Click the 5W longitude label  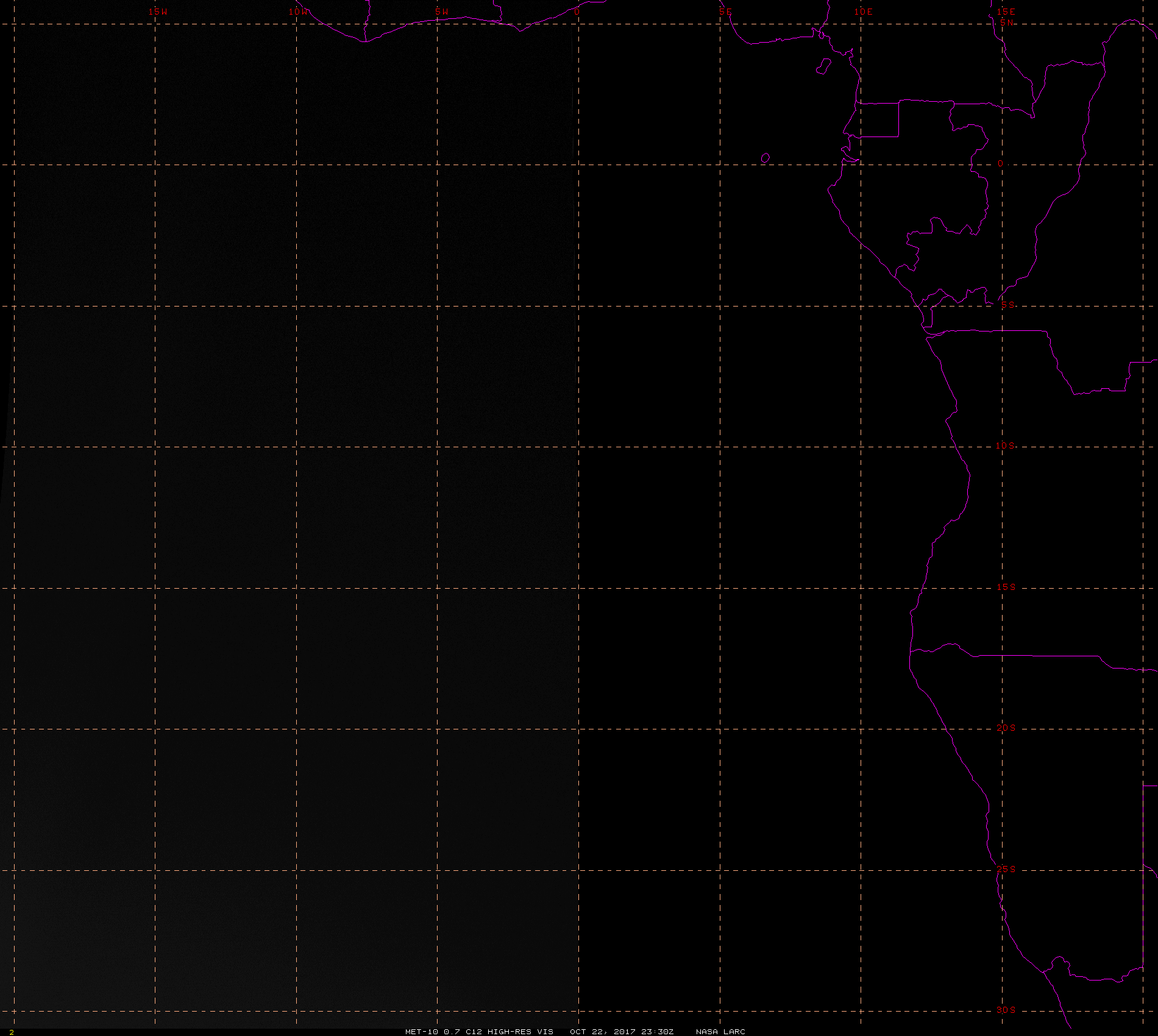point(442,12)
